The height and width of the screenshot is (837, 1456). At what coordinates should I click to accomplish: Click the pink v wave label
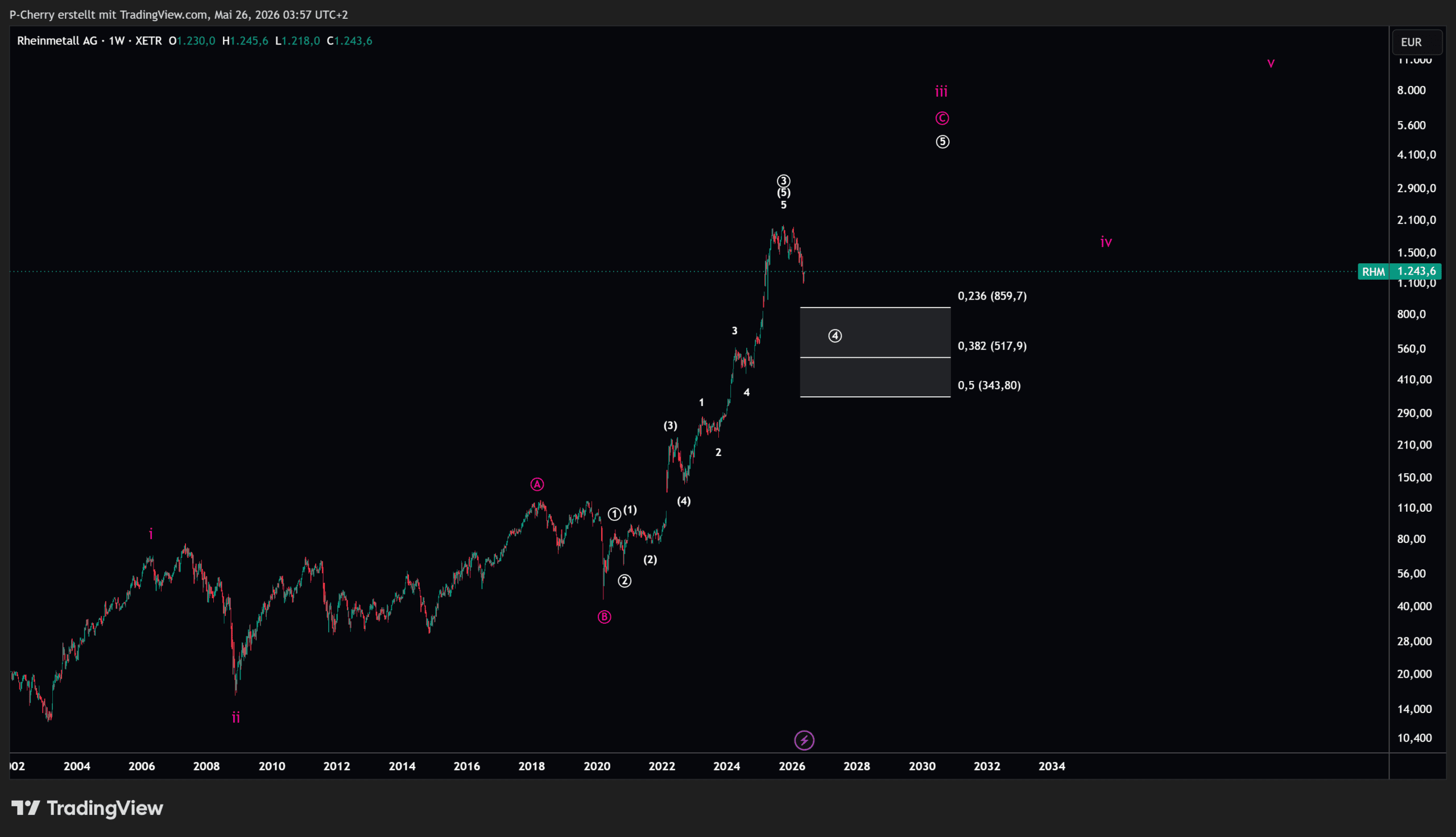click(x=1271, y=63)
